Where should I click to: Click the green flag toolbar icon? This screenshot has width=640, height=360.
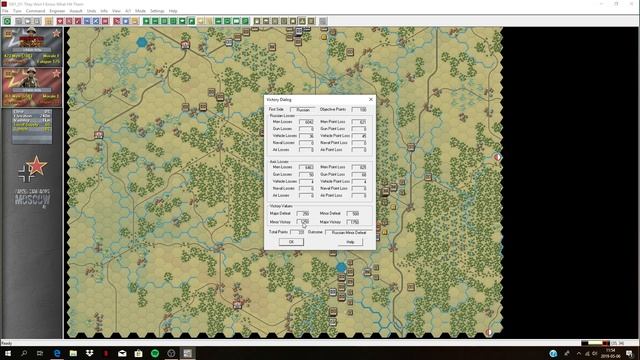tap(191, 21)
